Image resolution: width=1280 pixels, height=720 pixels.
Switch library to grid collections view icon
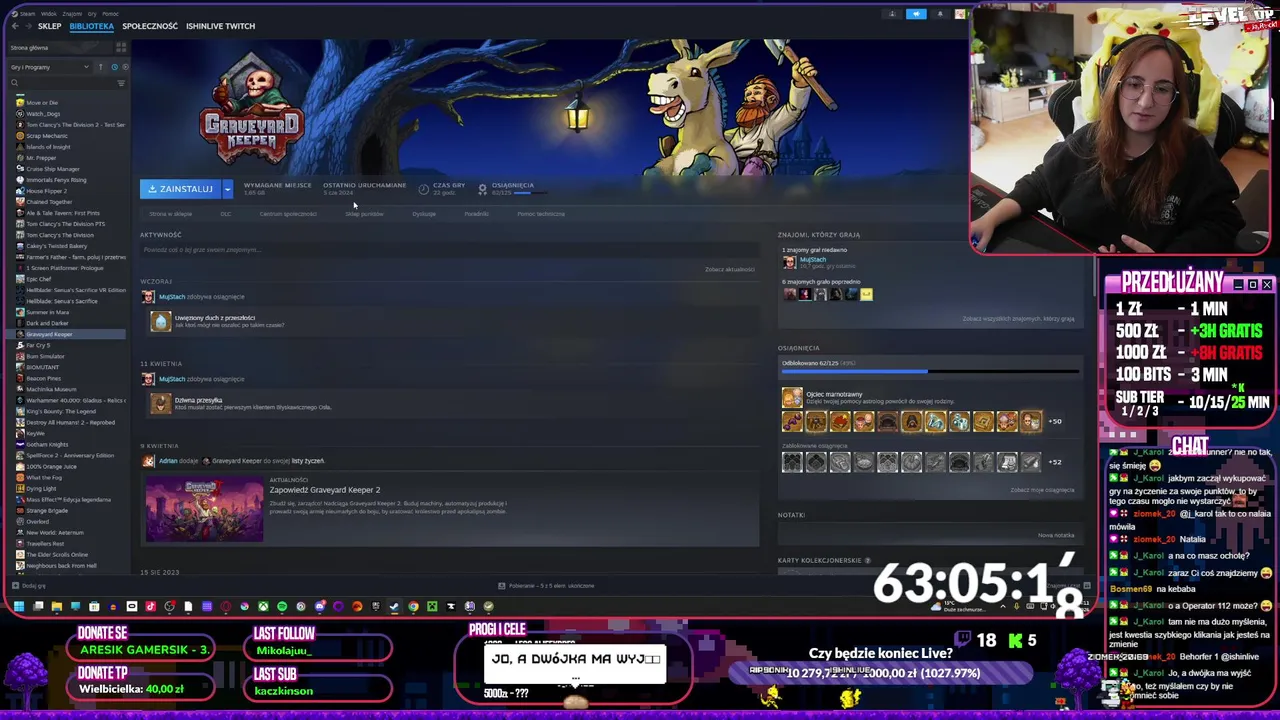click(x=121, y=47)
